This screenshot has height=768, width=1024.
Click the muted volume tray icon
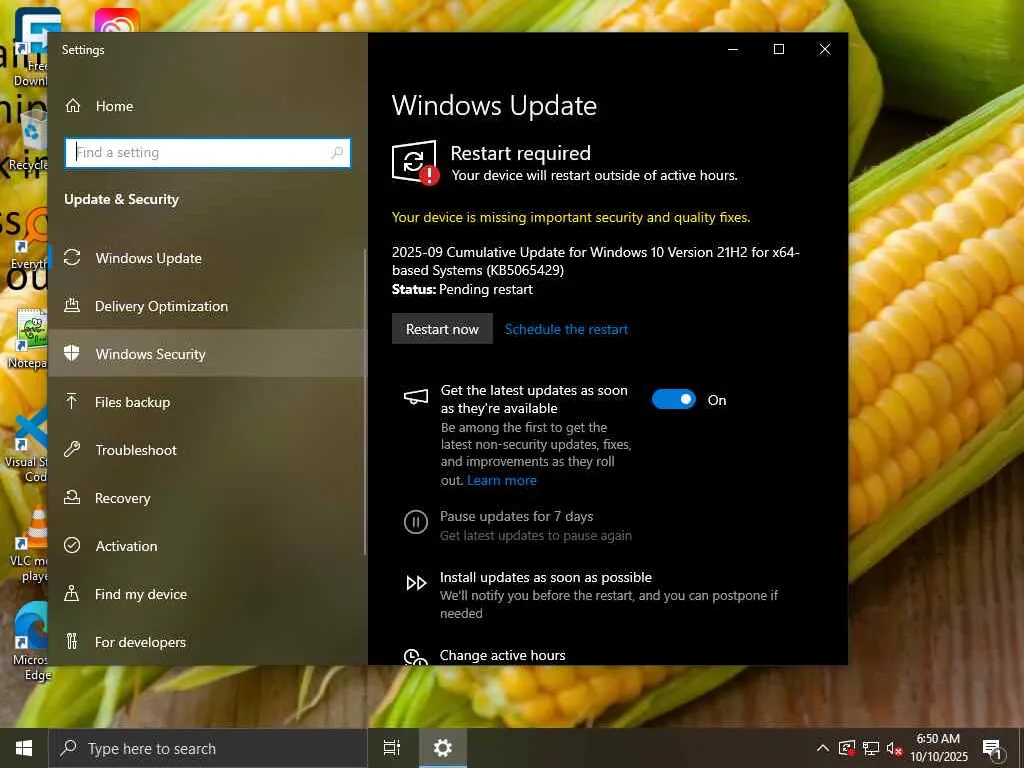895,748
